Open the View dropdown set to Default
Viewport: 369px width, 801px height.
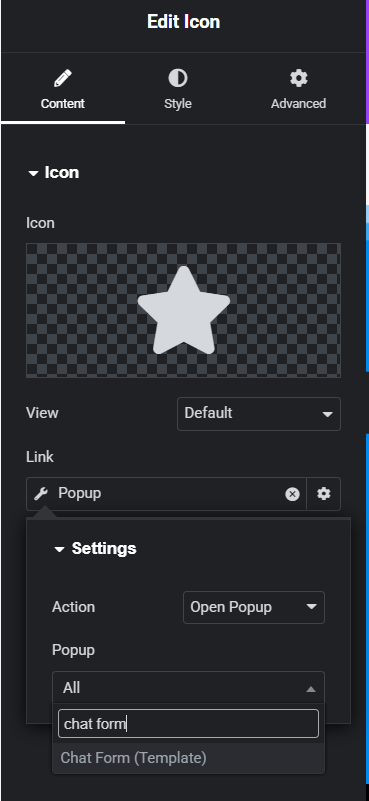click(x=259, y=414)
